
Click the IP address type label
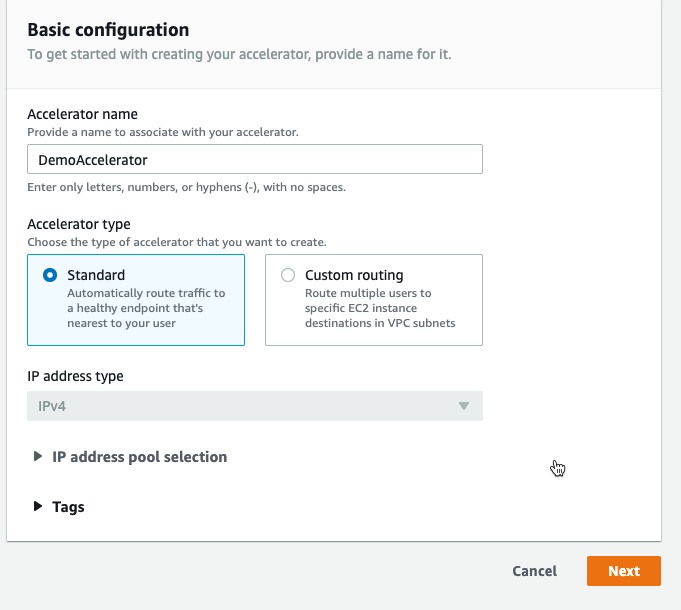pyautogui.click(x=75, y=376)
